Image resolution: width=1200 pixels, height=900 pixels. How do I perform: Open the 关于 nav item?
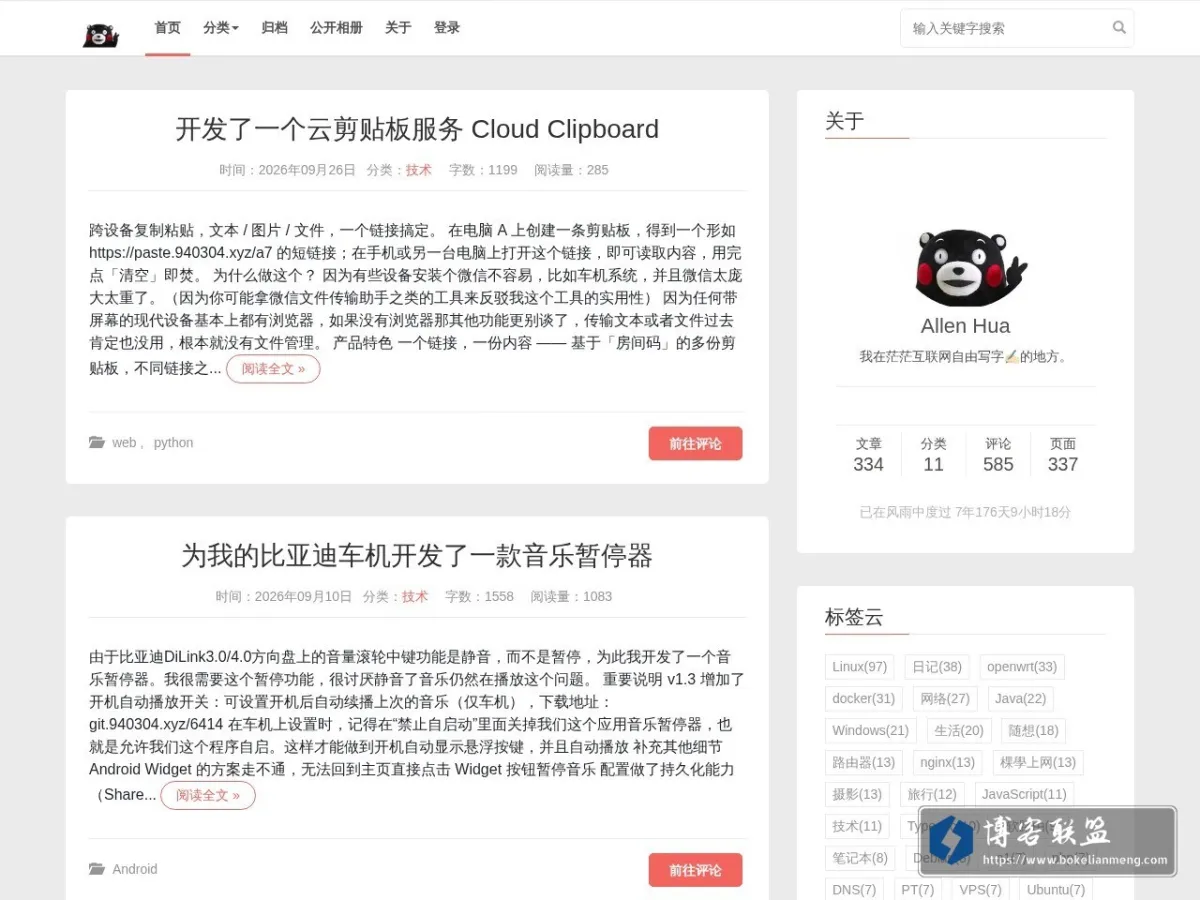click(398, 28)
